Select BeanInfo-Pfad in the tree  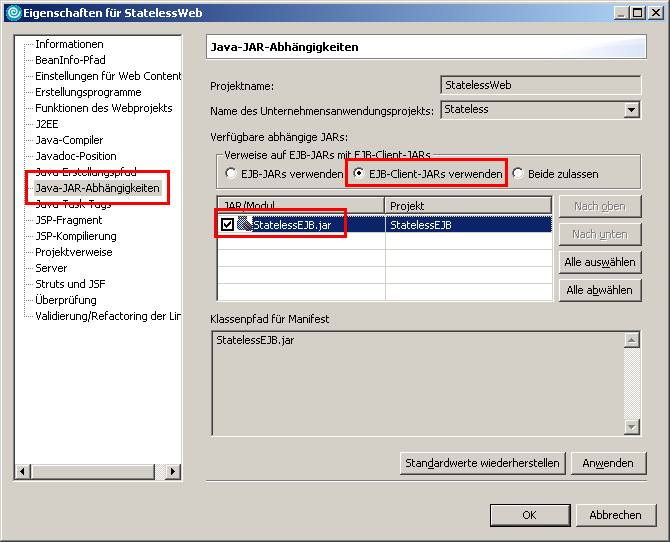pyautogui.click(x=70, y=60)
